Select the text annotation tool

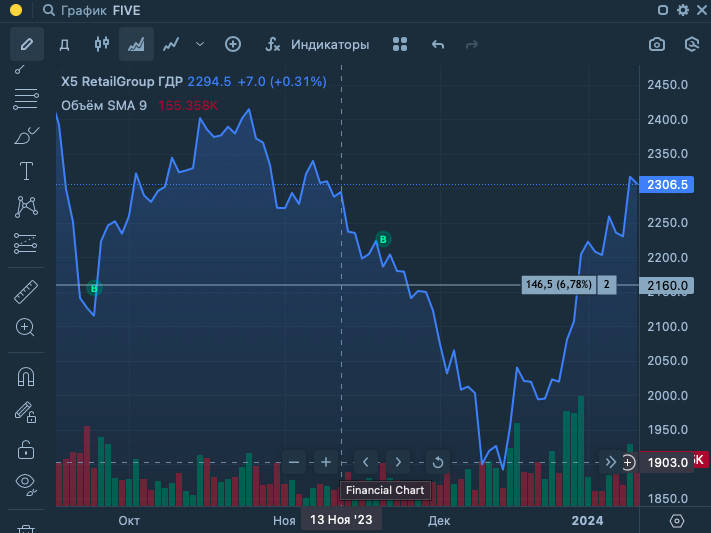[x=26, y=171]
